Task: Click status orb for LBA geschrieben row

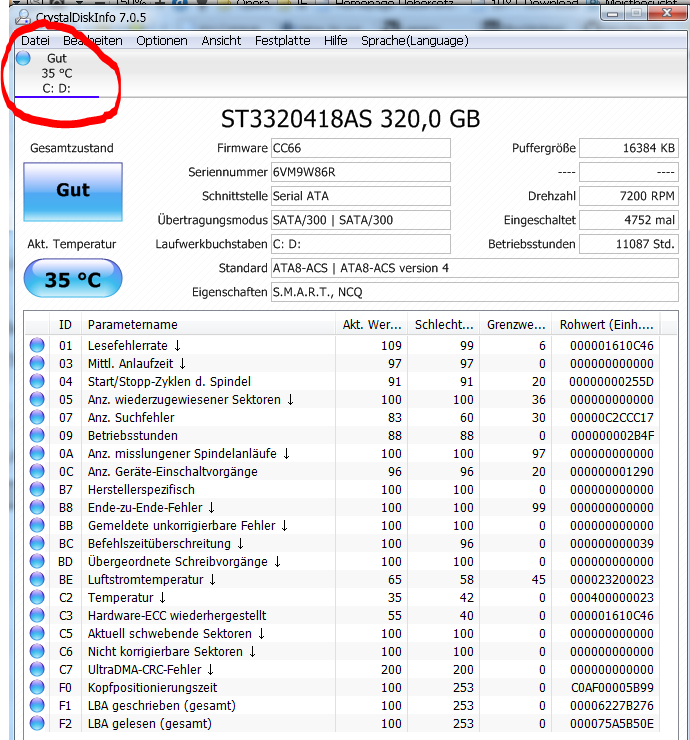Action: [37, 705]
